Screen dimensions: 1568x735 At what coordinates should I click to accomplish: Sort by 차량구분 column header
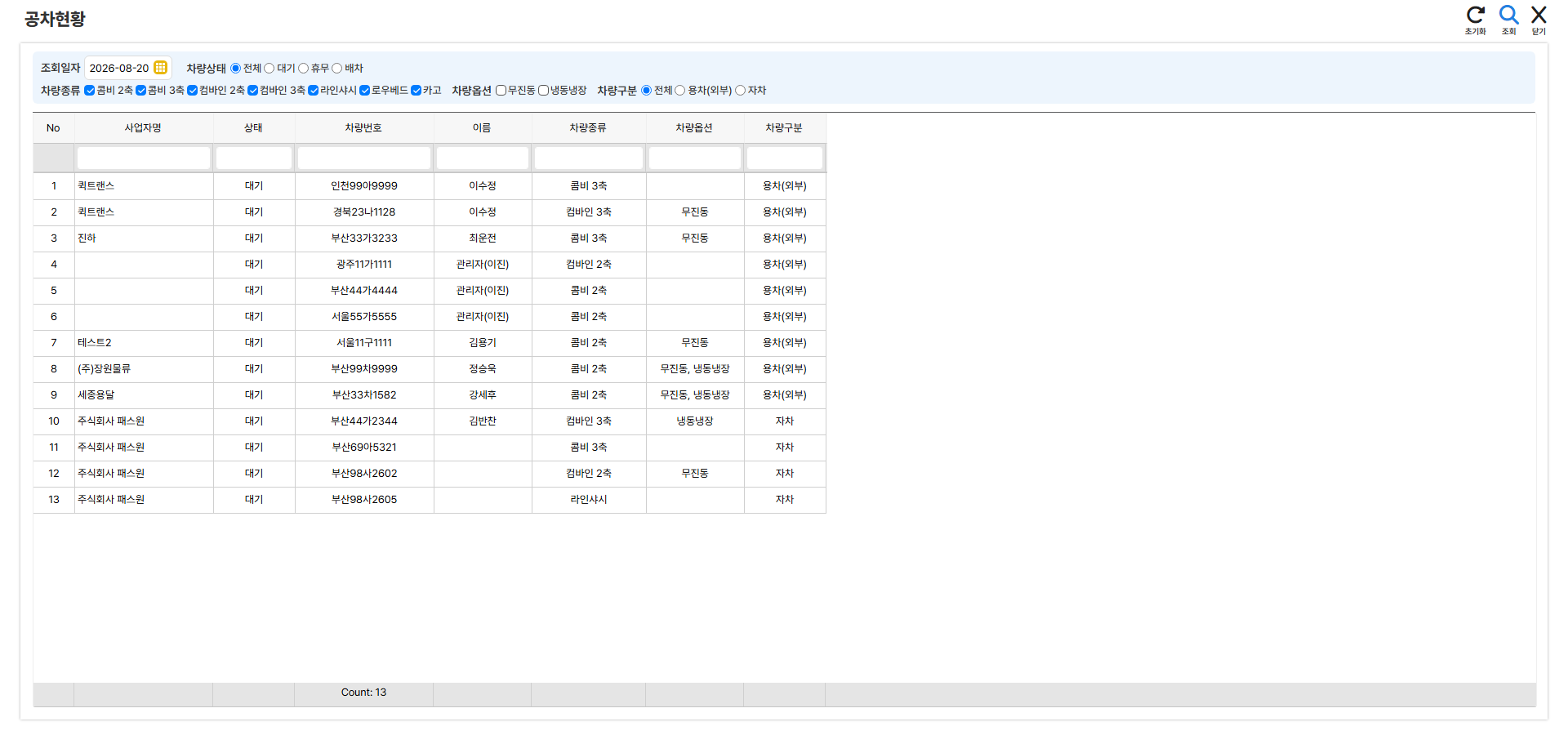click(784, 128)
